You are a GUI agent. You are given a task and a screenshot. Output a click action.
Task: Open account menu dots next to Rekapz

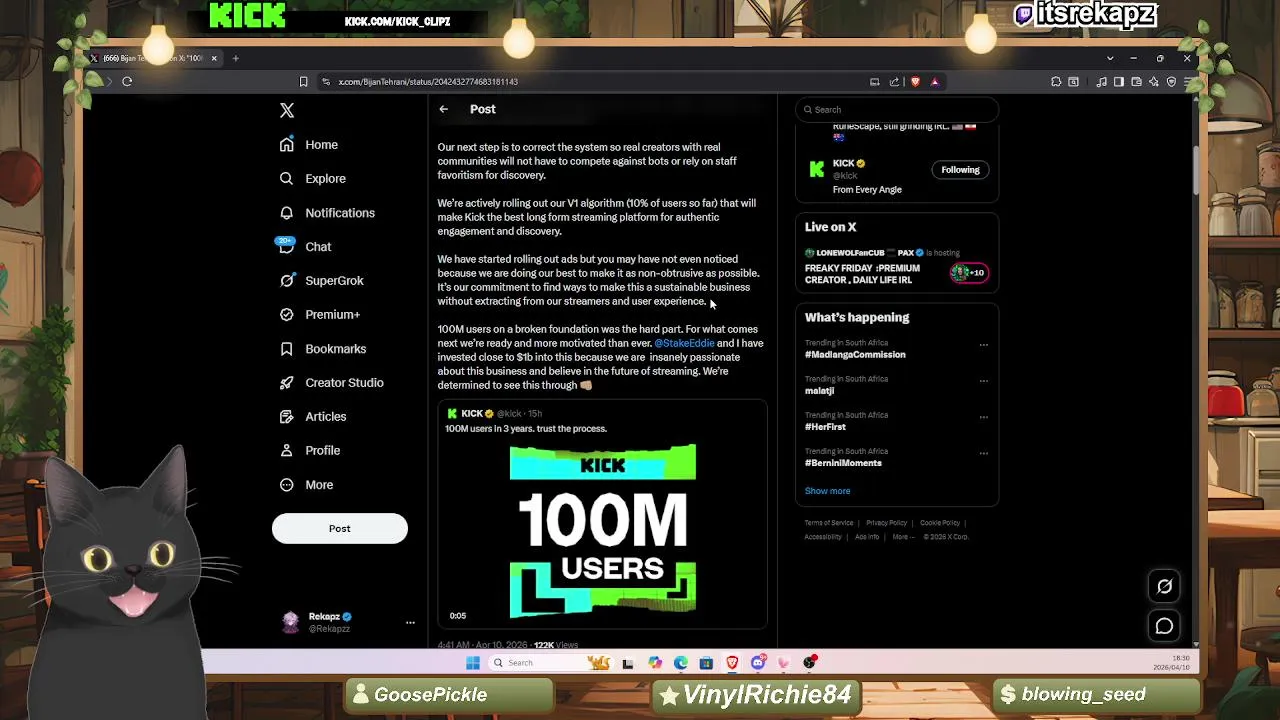pyautogui.click(x=410, y=623)
